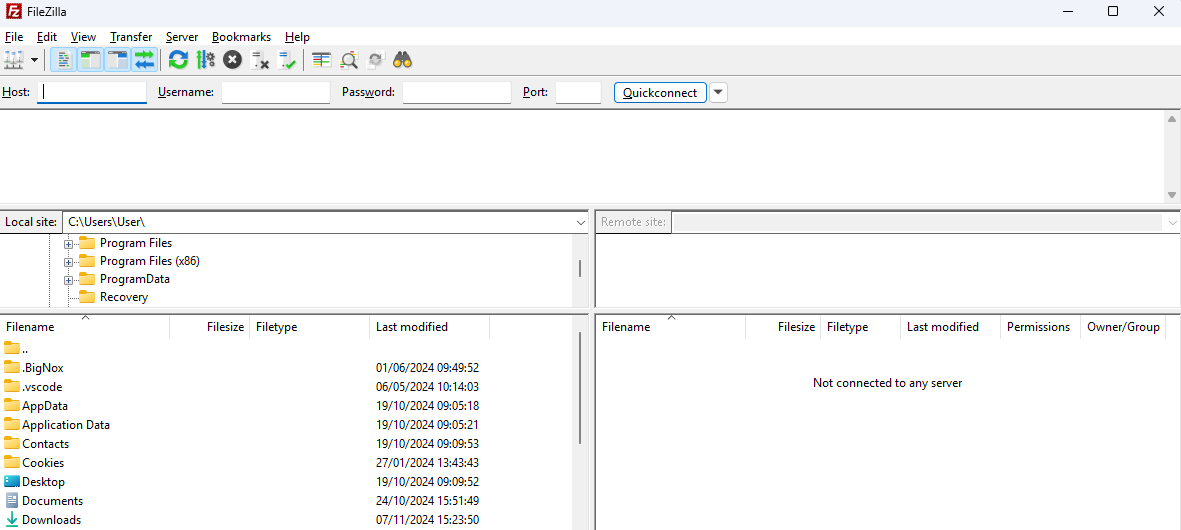The width and height of the screenshot is (1181, 530).
Task: Click local file list scrollbar thumb
Action: [580, 388]
